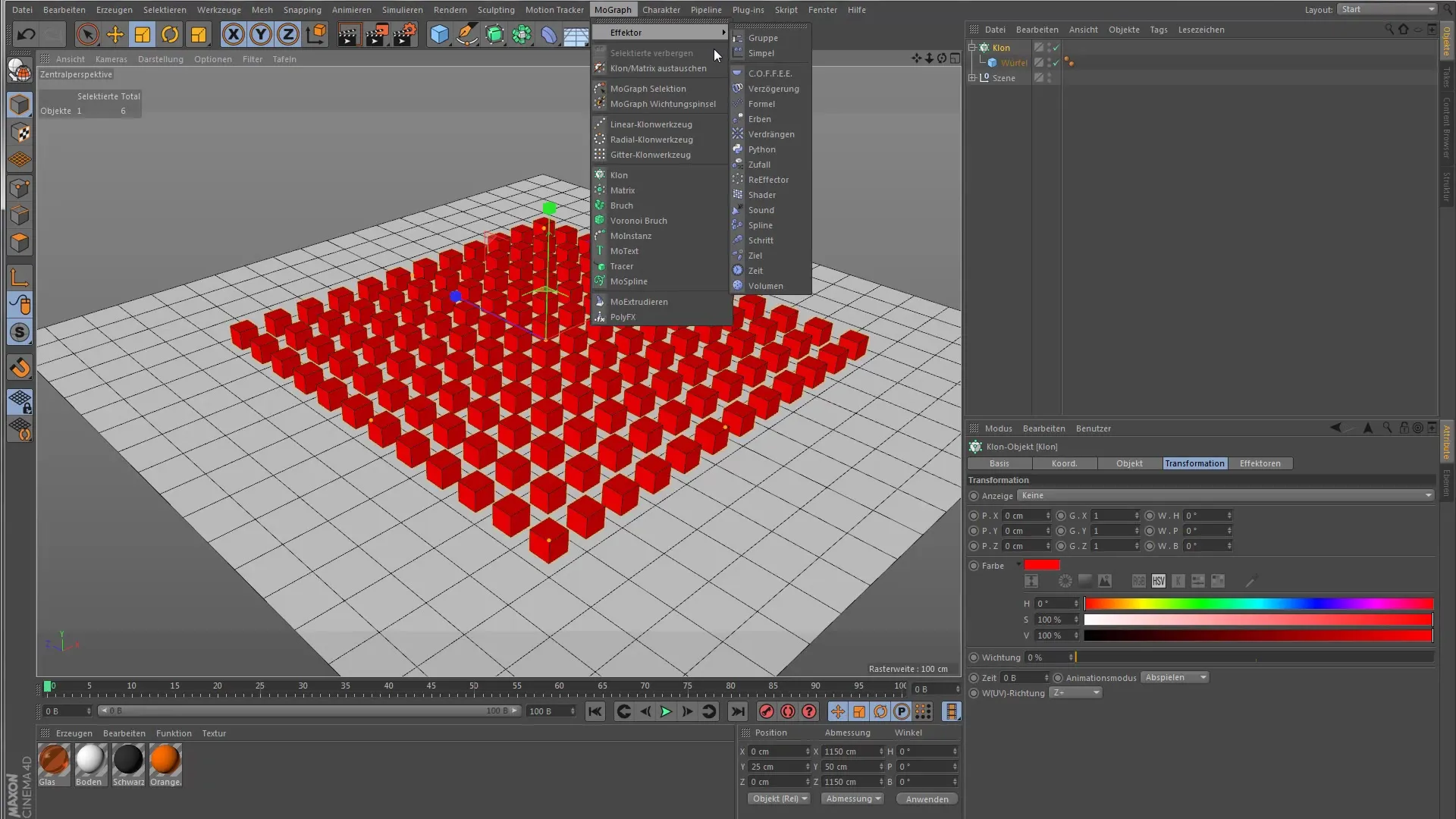Toggle X axis lock

(234, 34)
